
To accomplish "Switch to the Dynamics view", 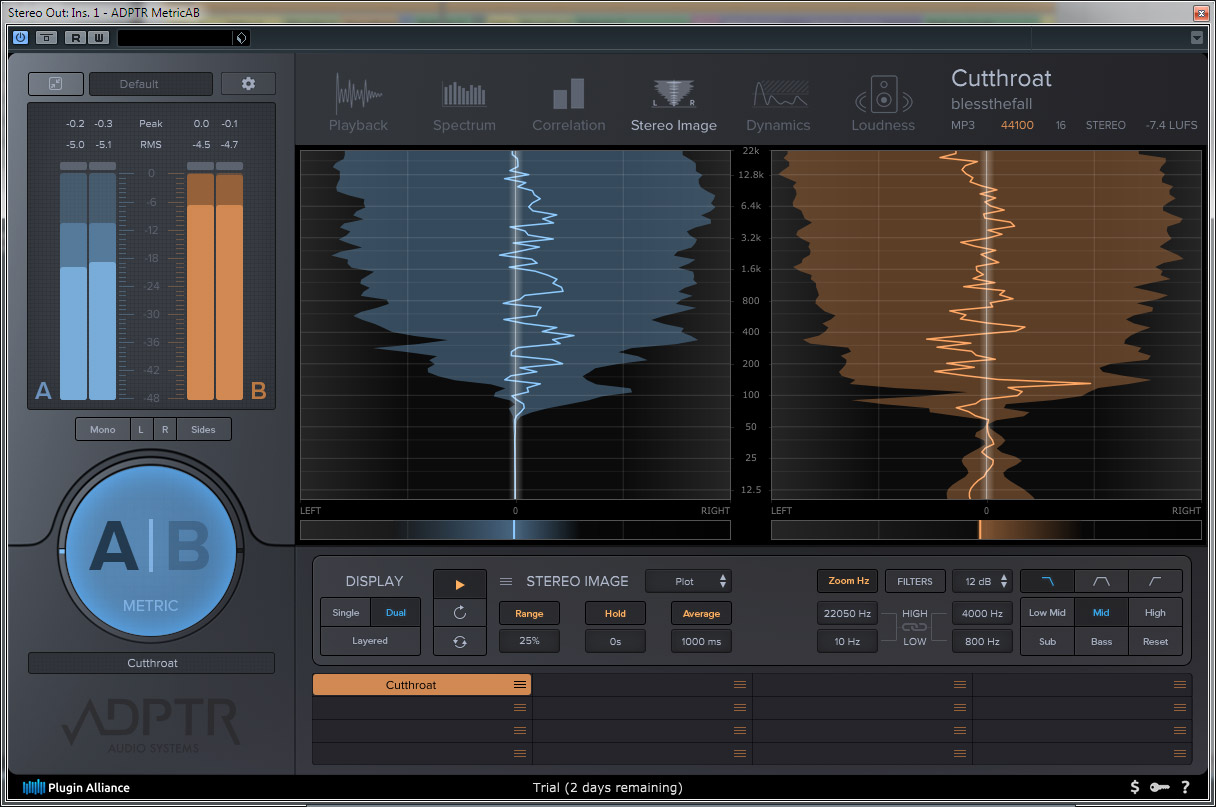I will pos(778,104).
